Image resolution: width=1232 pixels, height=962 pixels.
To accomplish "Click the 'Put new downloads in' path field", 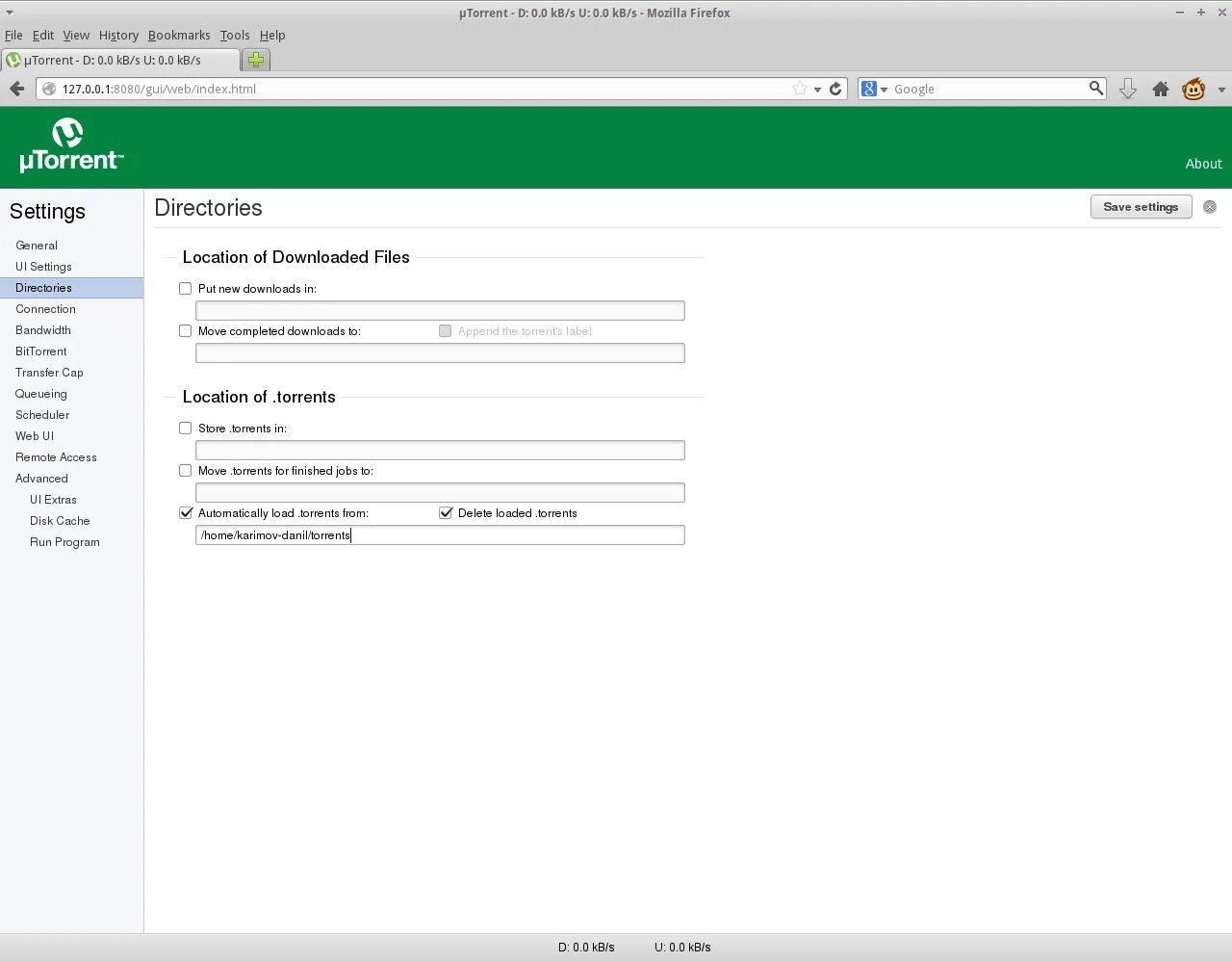I will pos(440,310).
